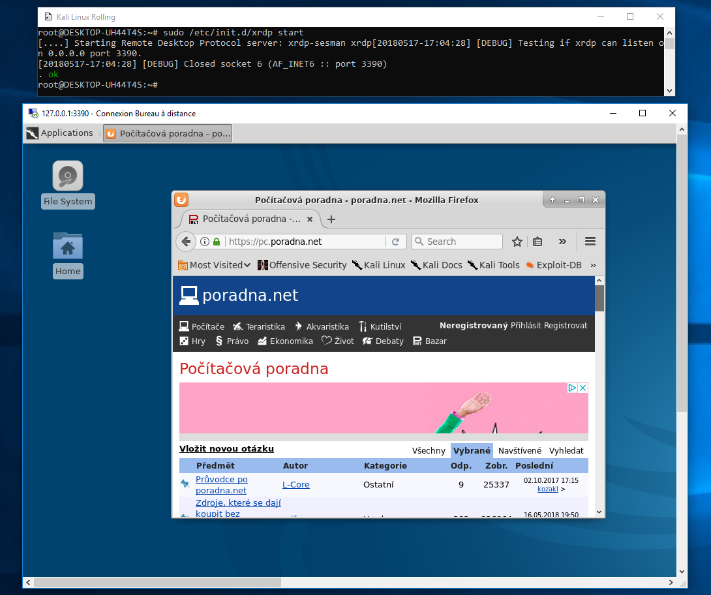Screen dimensions: 711x595
Task: Open Exploit-DB bookmark
Action: click(553, 265)
